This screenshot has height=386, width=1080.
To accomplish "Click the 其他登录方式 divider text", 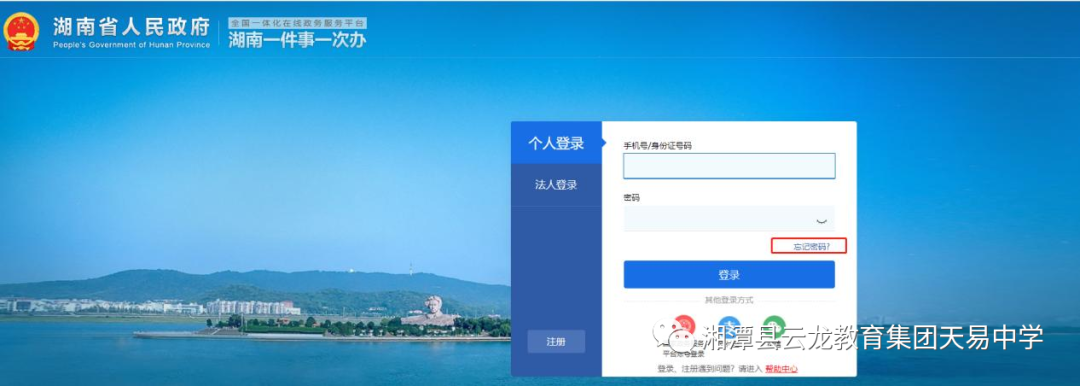I will tap(729, 300).
